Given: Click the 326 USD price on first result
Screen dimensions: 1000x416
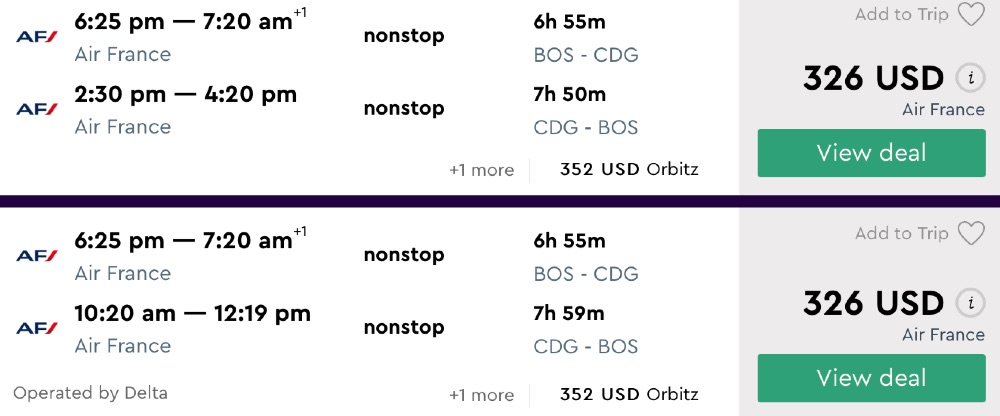Looking at the screenshot, I should (x=873, y=78).
